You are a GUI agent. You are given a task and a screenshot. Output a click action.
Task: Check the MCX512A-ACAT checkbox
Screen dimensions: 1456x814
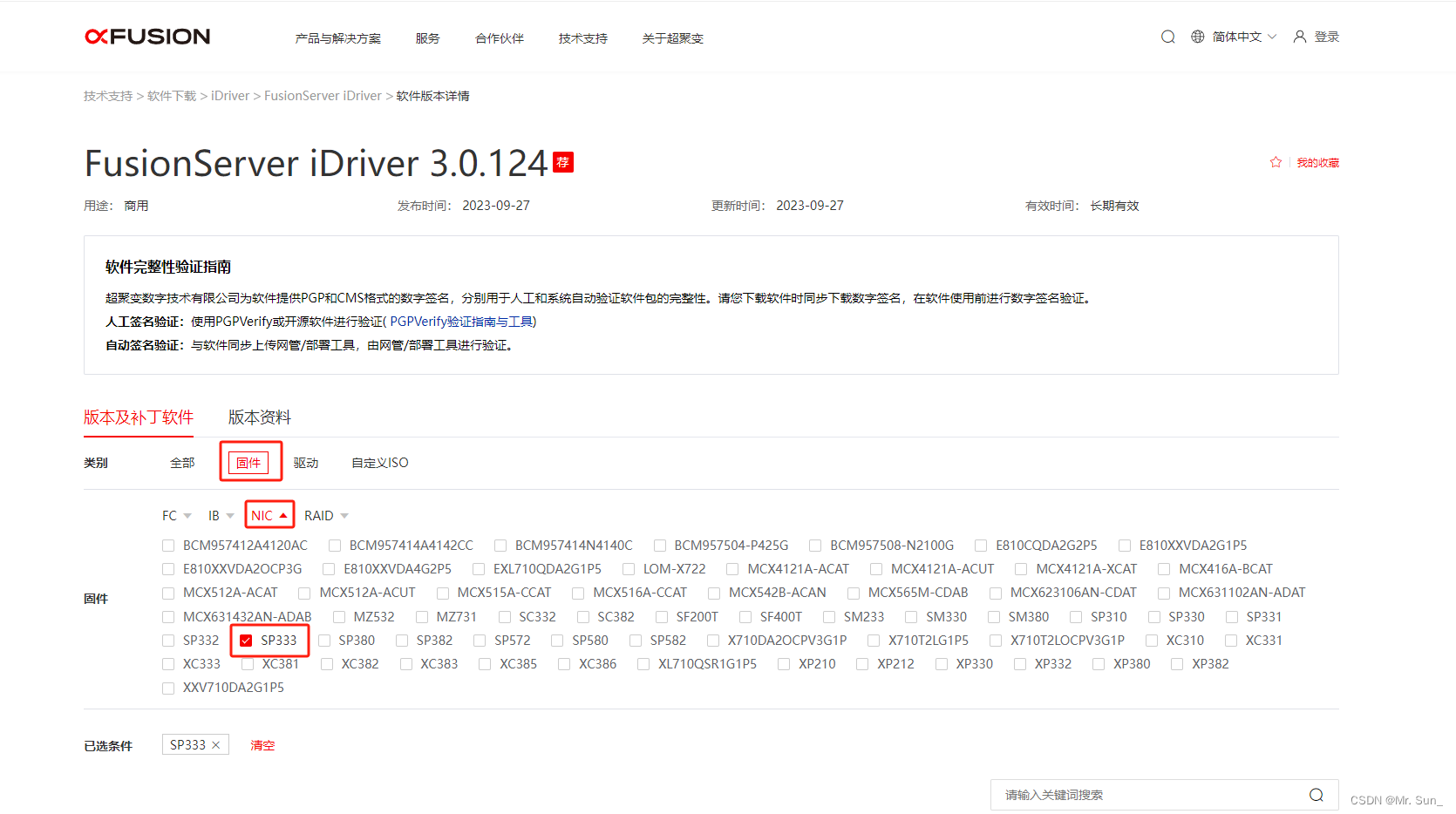(168, 593)
